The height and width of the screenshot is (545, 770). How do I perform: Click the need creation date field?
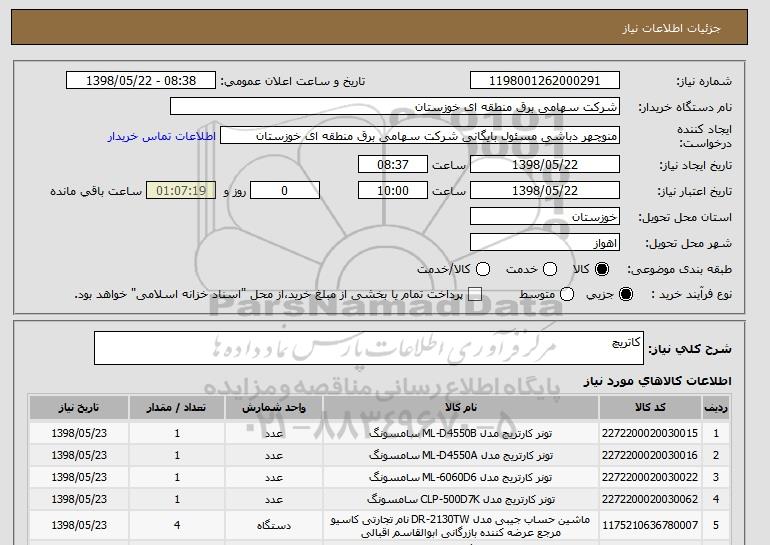(x=545, y=163)
